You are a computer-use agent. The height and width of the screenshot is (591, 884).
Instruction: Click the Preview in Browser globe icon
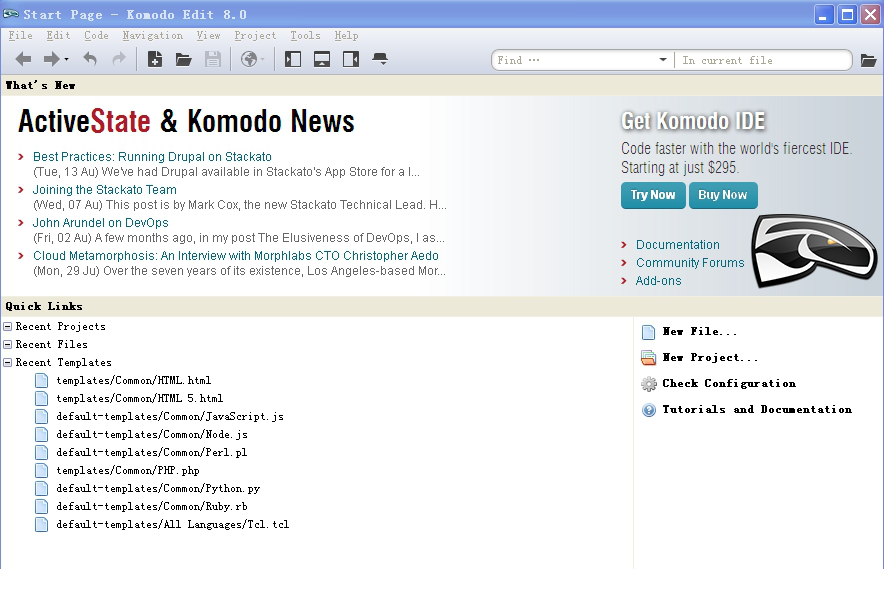(x=249, y=59)
